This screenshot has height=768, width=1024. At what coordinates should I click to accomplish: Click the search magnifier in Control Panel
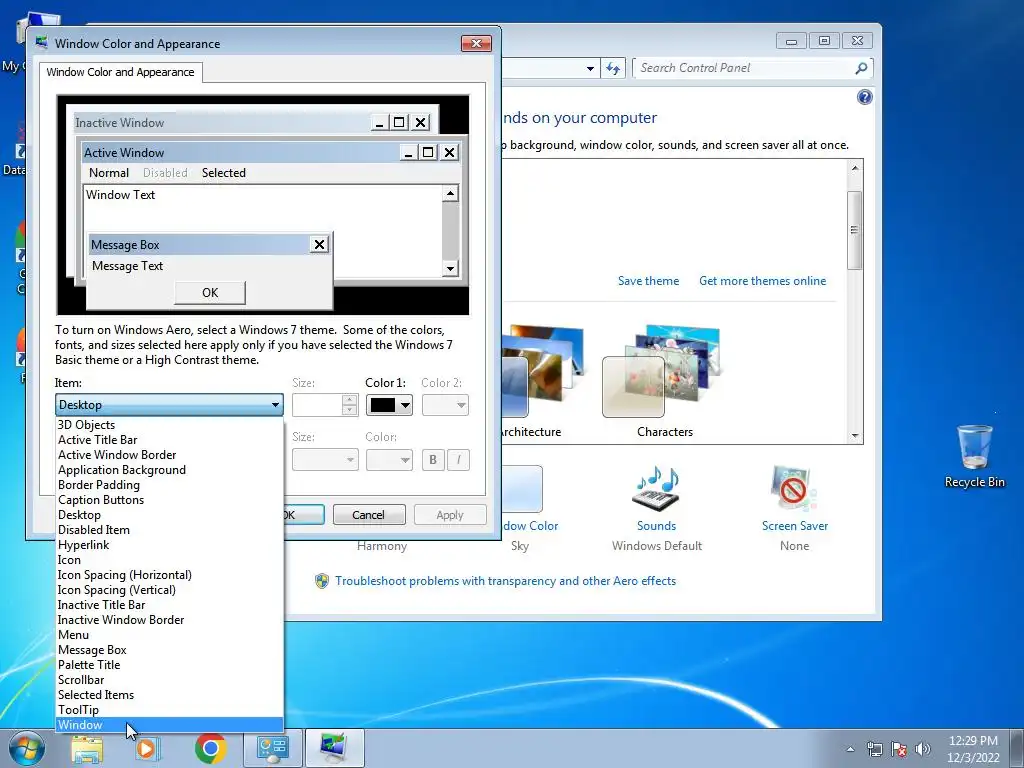point(861,68)
